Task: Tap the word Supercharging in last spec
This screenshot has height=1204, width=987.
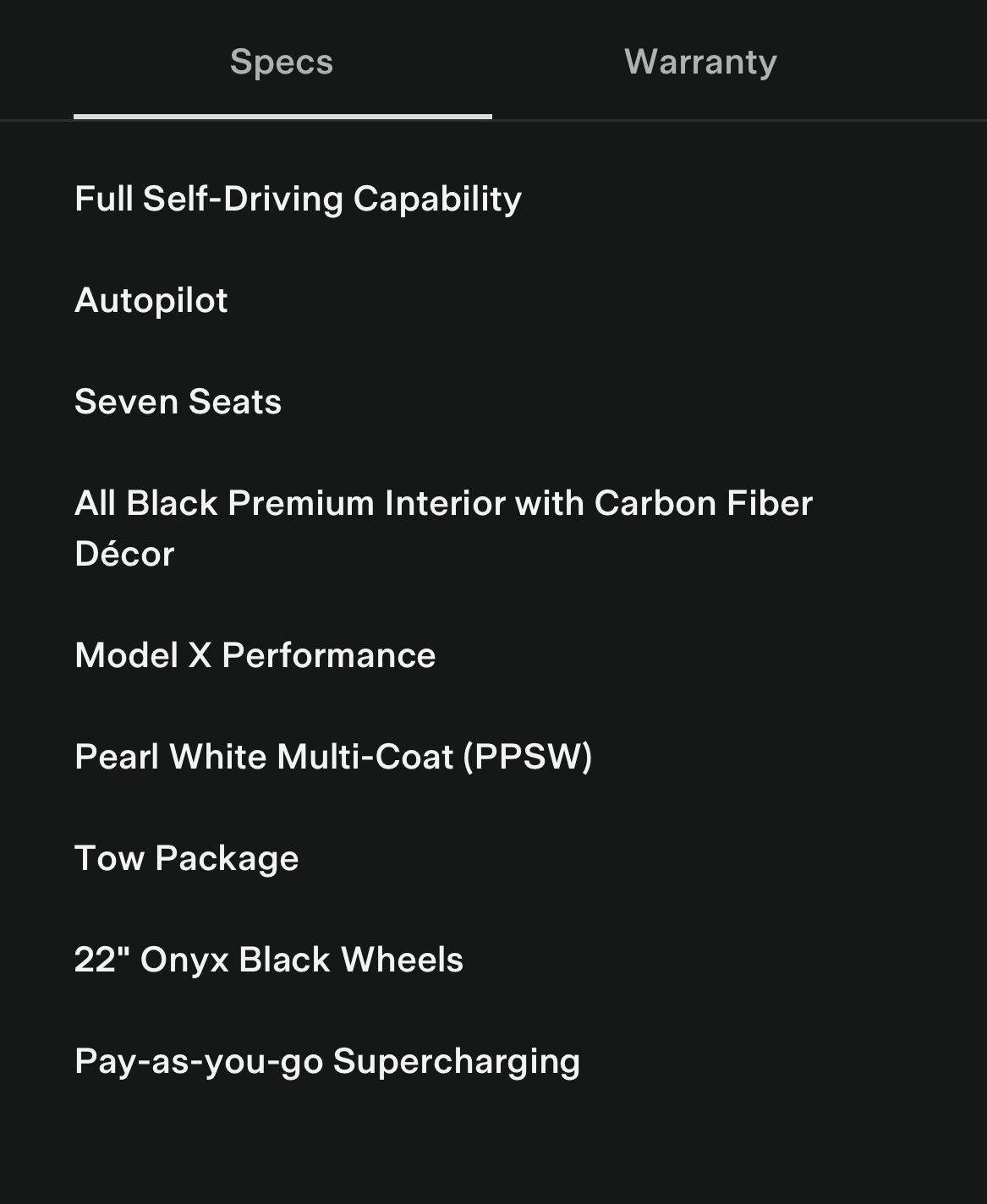Action: pyautogui.click(x=457, y=1061)
